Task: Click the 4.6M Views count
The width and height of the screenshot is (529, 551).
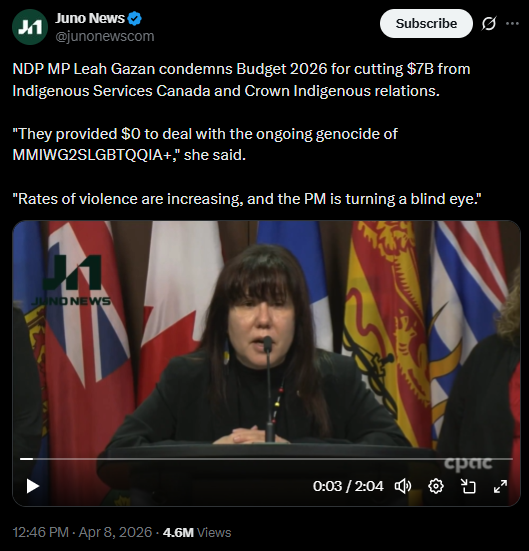Action: pos(197,532)
